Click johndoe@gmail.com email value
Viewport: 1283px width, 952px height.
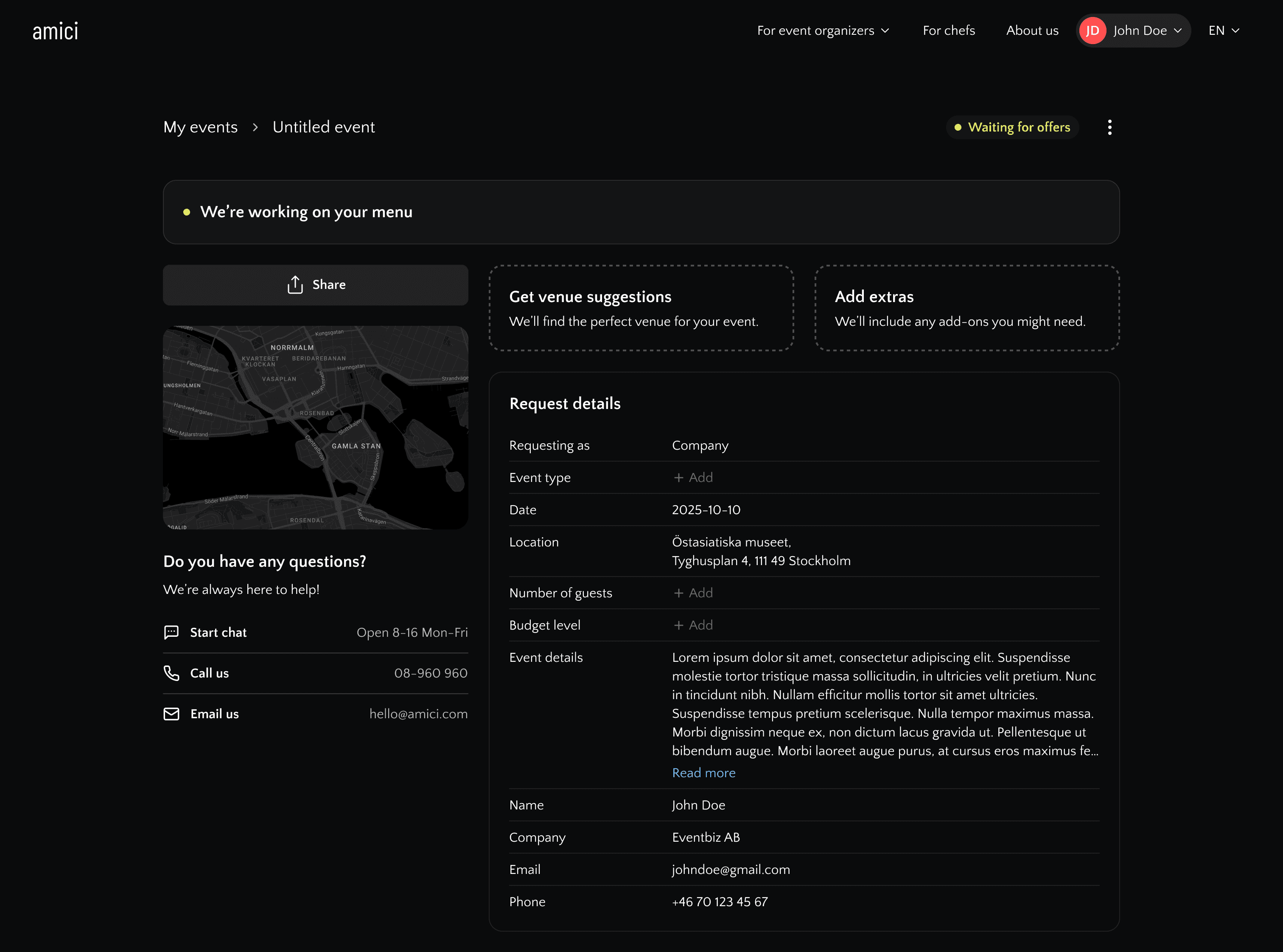click(731, 870)
